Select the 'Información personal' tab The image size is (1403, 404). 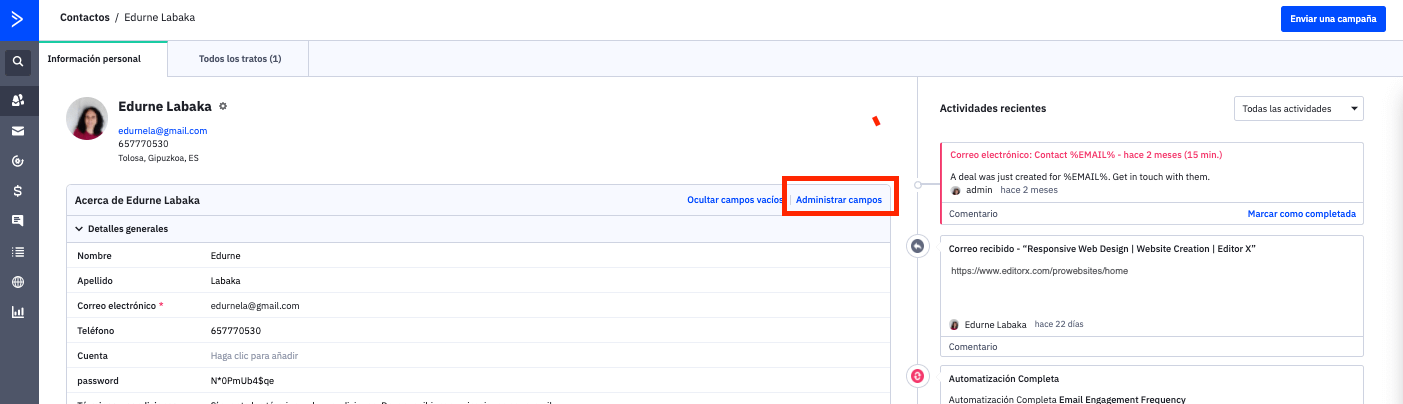click(x=94, y=59)
